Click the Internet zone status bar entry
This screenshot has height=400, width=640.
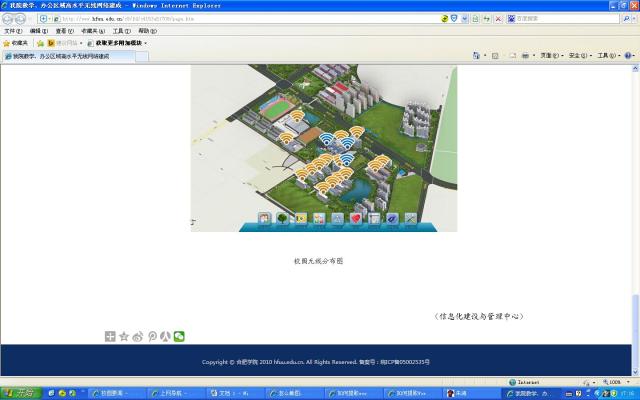(524, 382)
